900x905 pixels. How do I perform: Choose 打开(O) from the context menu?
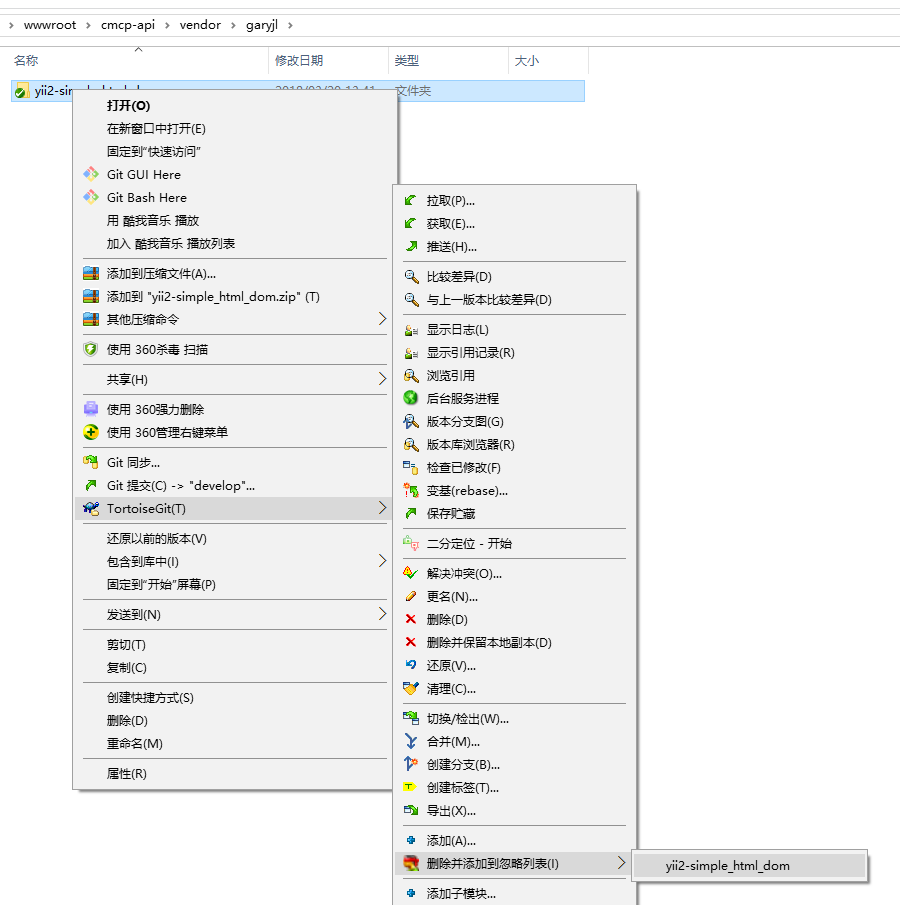point(235,106)
